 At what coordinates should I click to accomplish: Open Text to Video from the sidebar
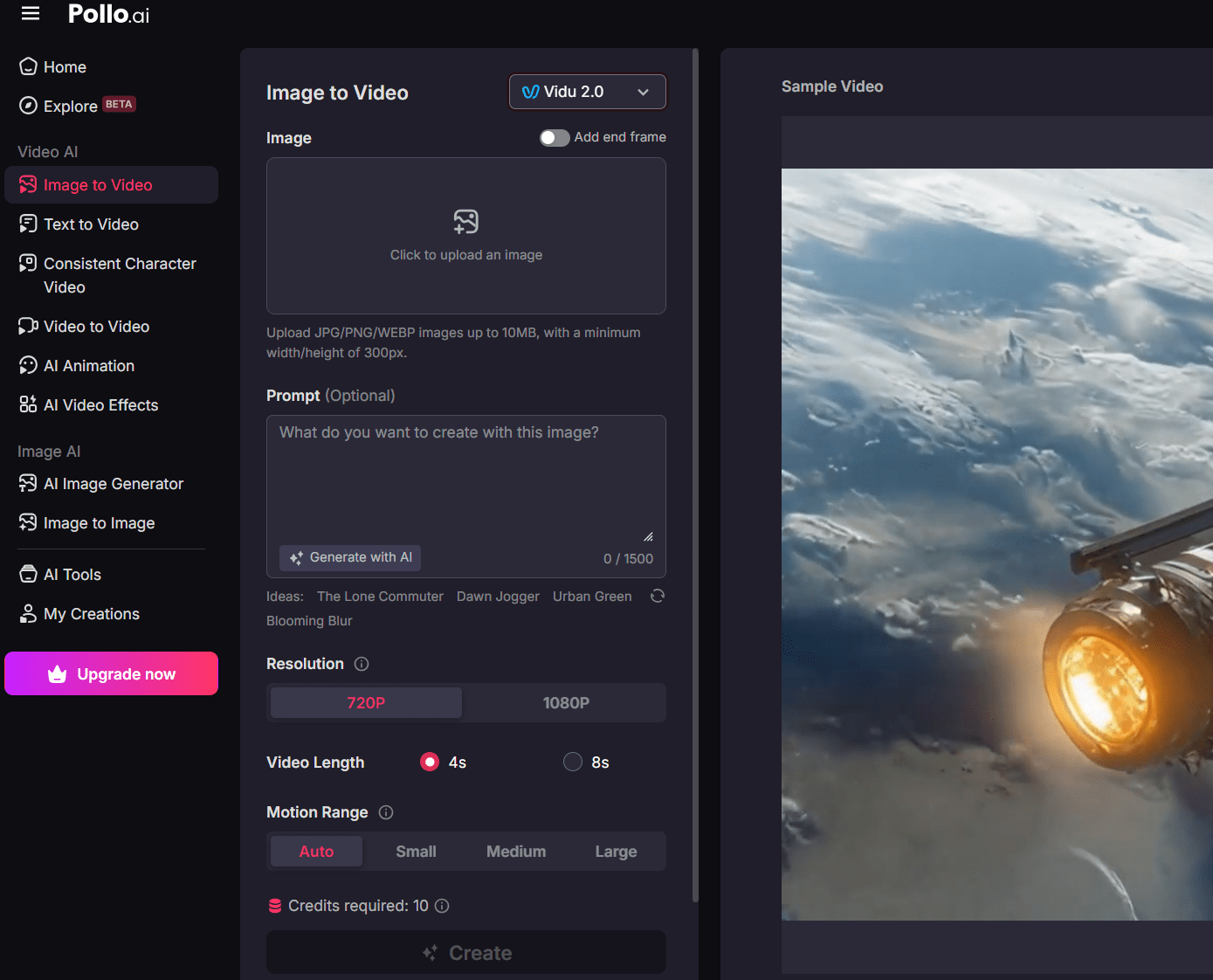pyautogui.click(x=91, y=224)
